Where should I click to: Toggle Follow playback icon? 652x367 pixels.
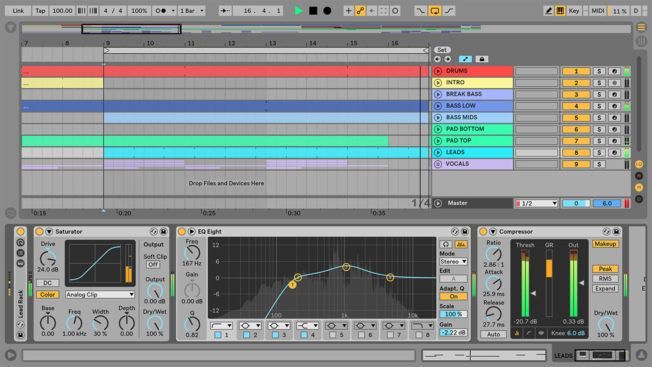(x=225, y=11)
